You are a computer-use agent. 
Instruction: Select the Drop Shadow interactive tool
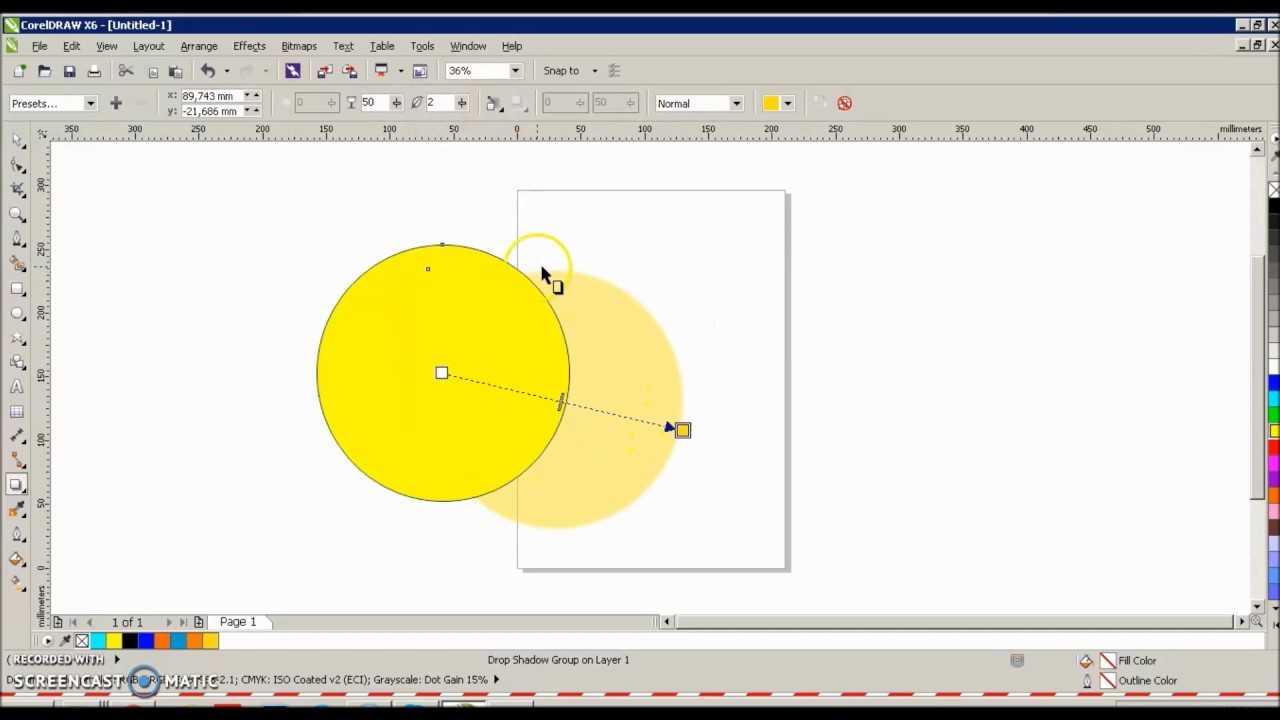(17, 486)
